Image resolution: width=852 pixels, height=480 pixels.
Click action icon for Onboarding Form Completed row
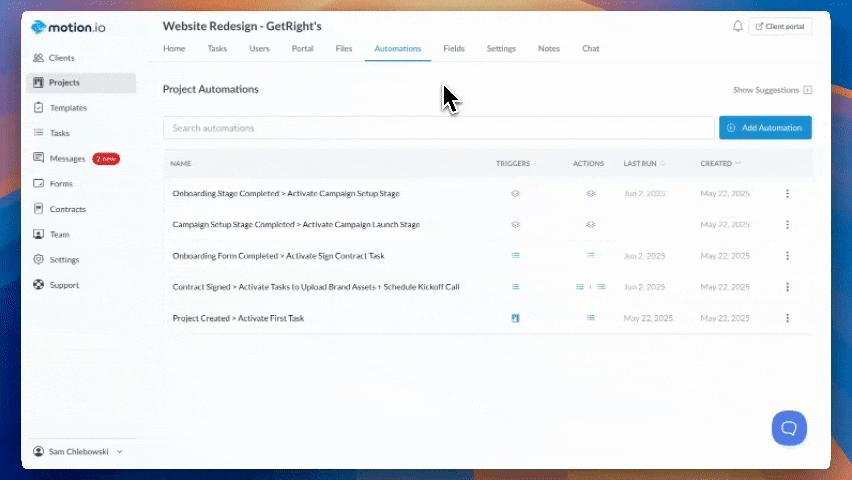[x=591, y=255]
